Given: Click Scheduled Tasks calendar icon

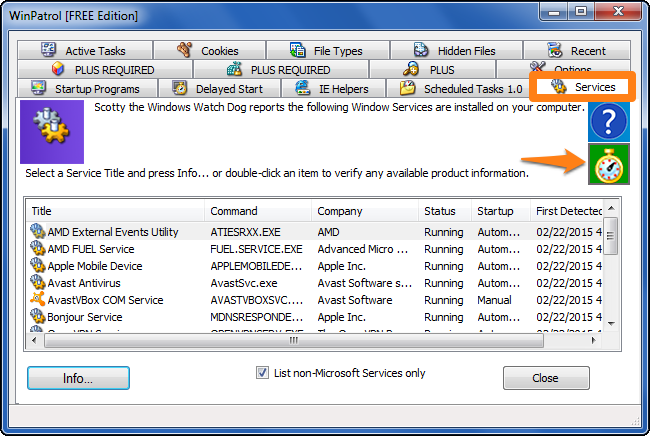Looking at the screenshot, I should coord(407,88).
